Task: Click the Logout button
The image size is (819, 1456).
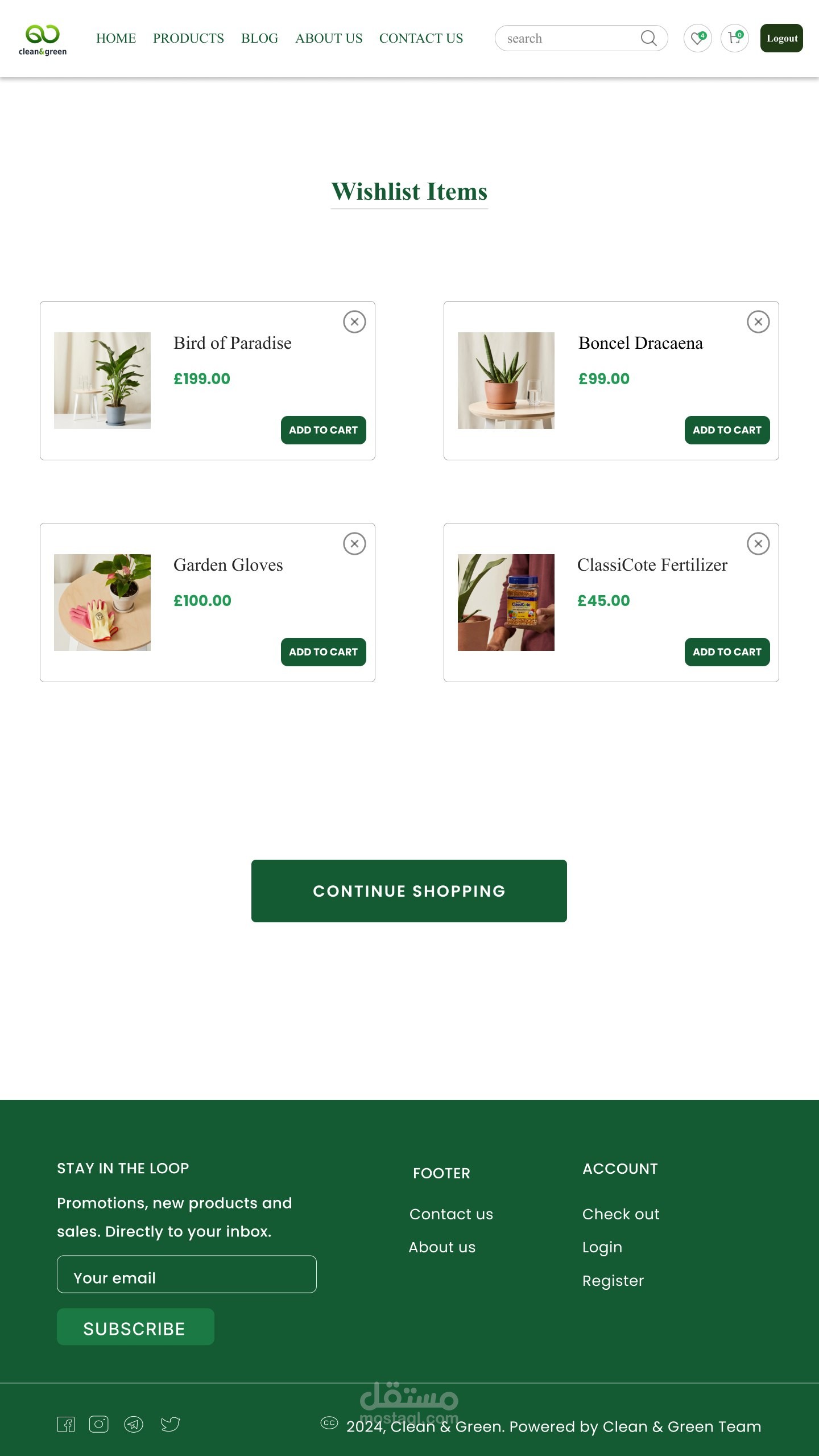Action: tap(781, 38)
